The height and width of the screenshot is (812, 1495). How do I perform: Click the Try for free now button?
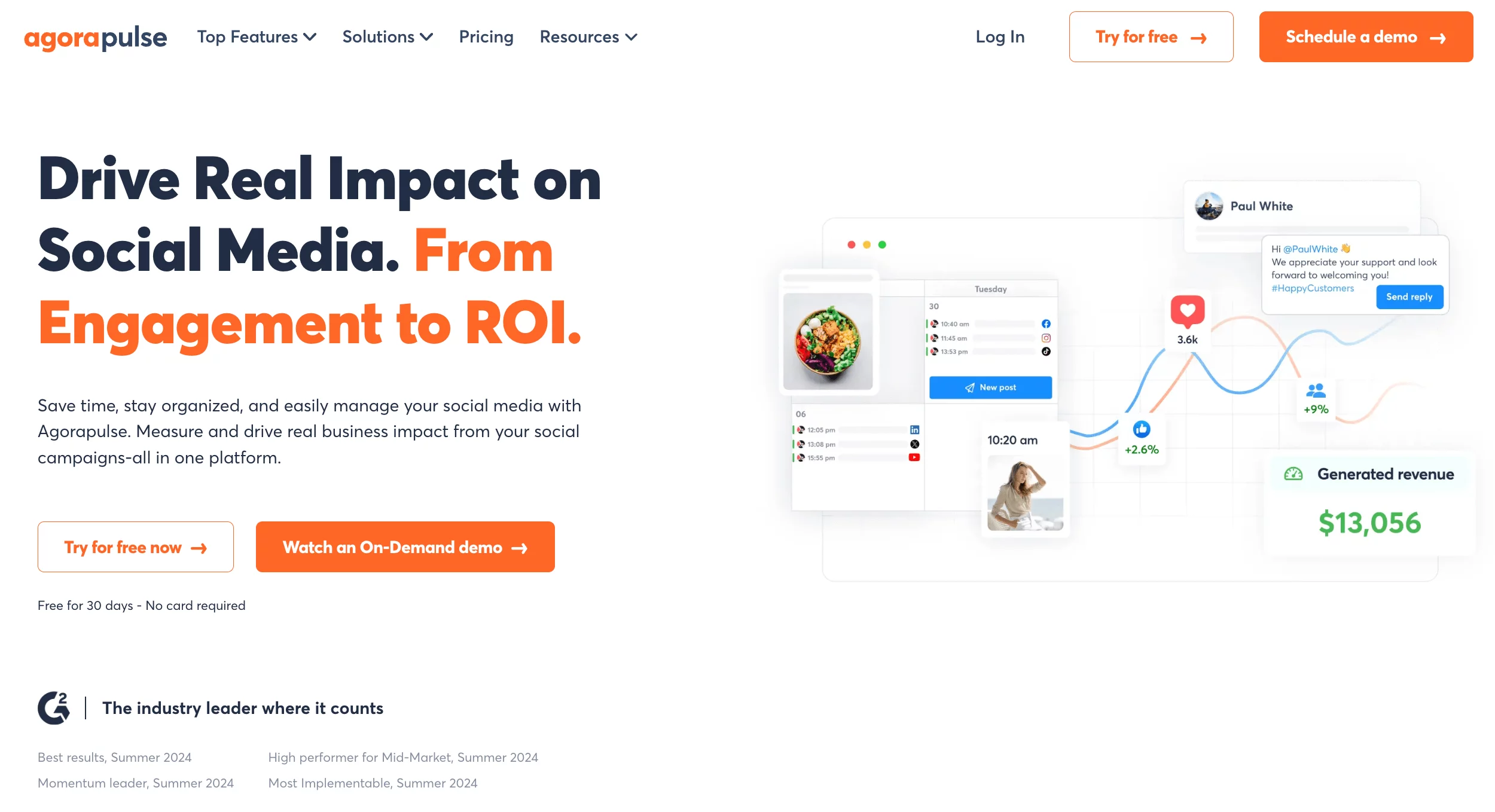point(135,547)
